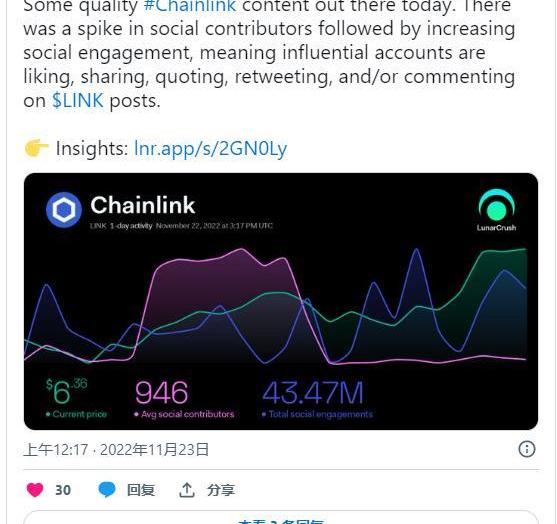Click the blue reply speech bubble icon
Image resolution: width=557 pixels, height=524 pixels.
pyautogui.click(x=107, y=490)
